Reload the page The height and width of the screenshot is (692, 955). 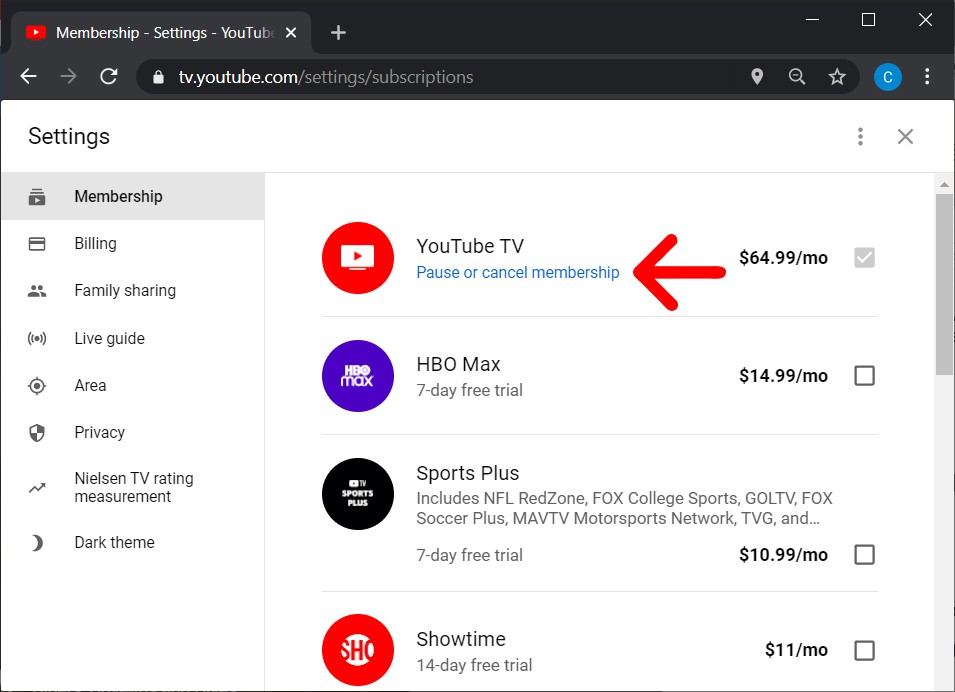tap(108, 76)
